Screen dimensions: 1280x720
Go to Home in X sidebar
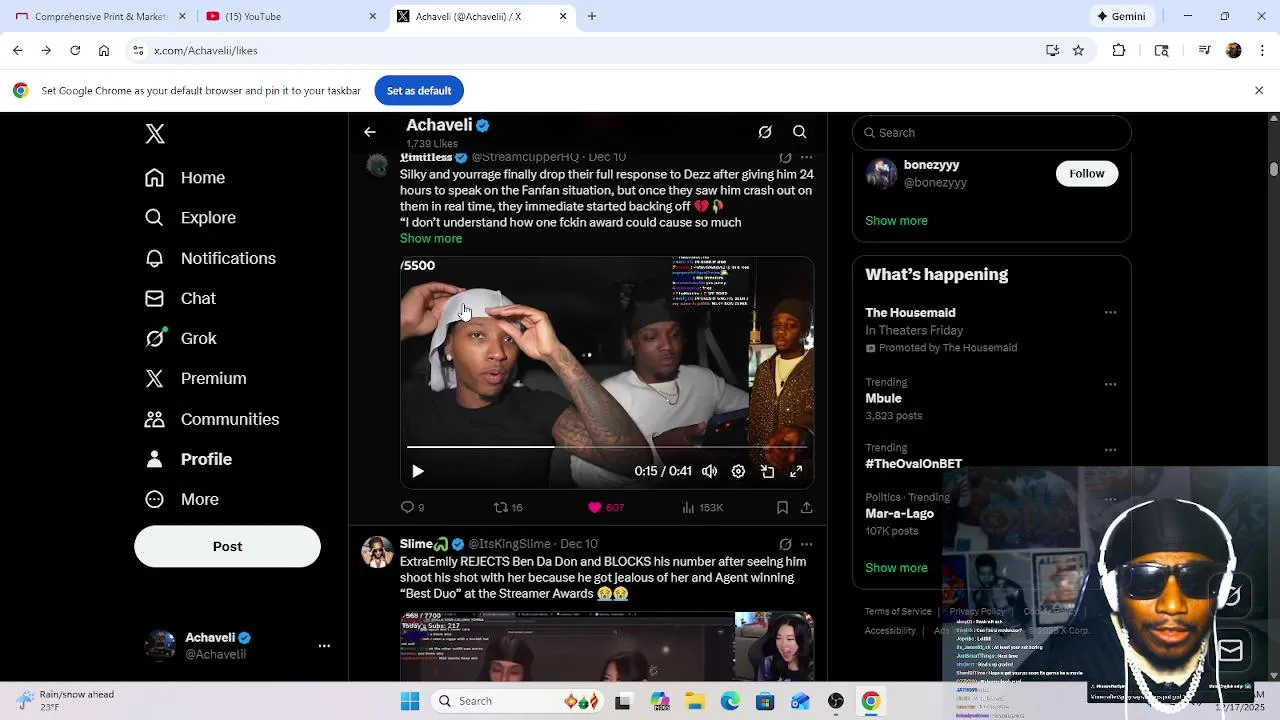click(x=185, y=178)
